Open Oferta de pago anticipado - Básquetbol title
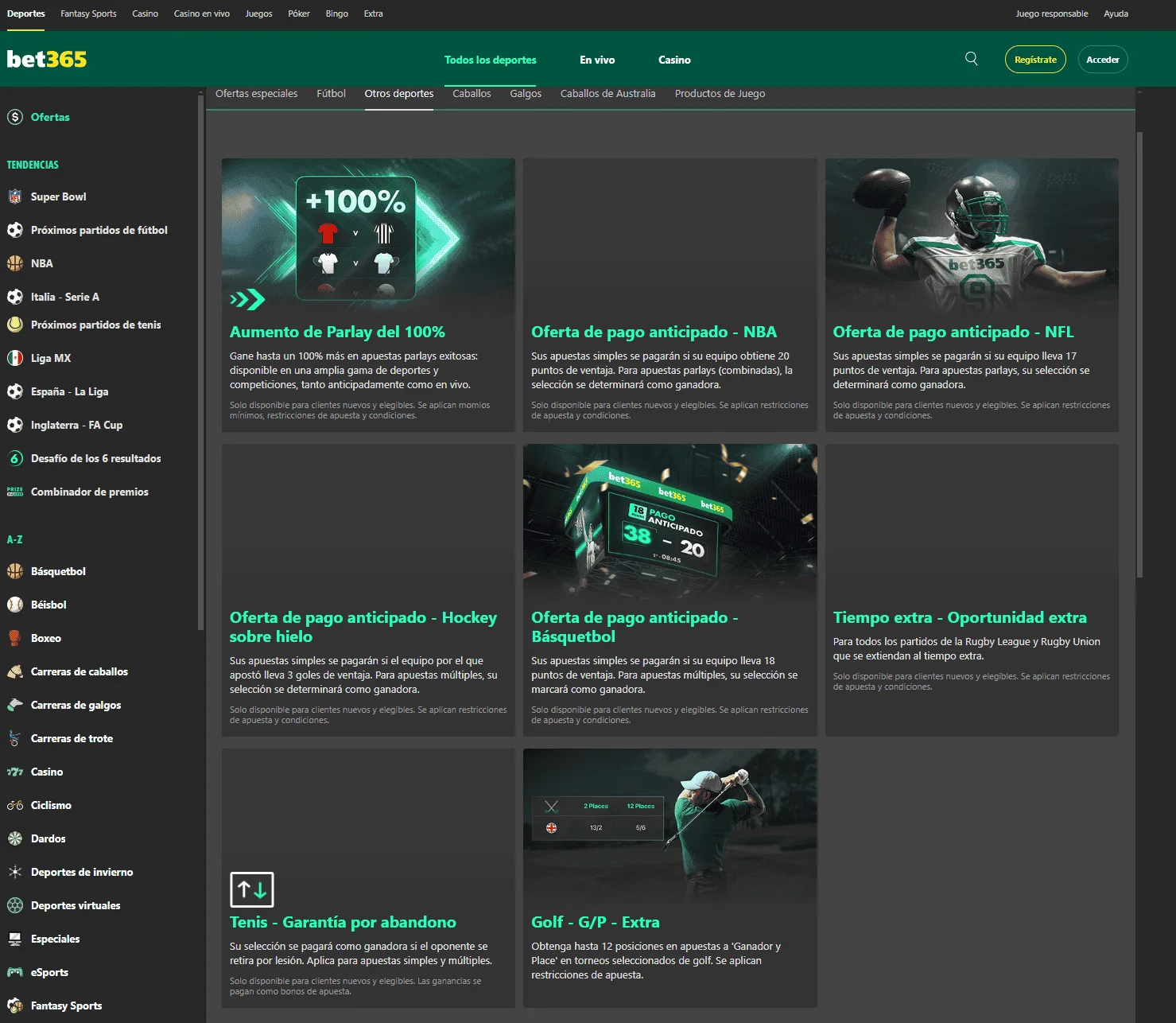 tap(635, 627)
